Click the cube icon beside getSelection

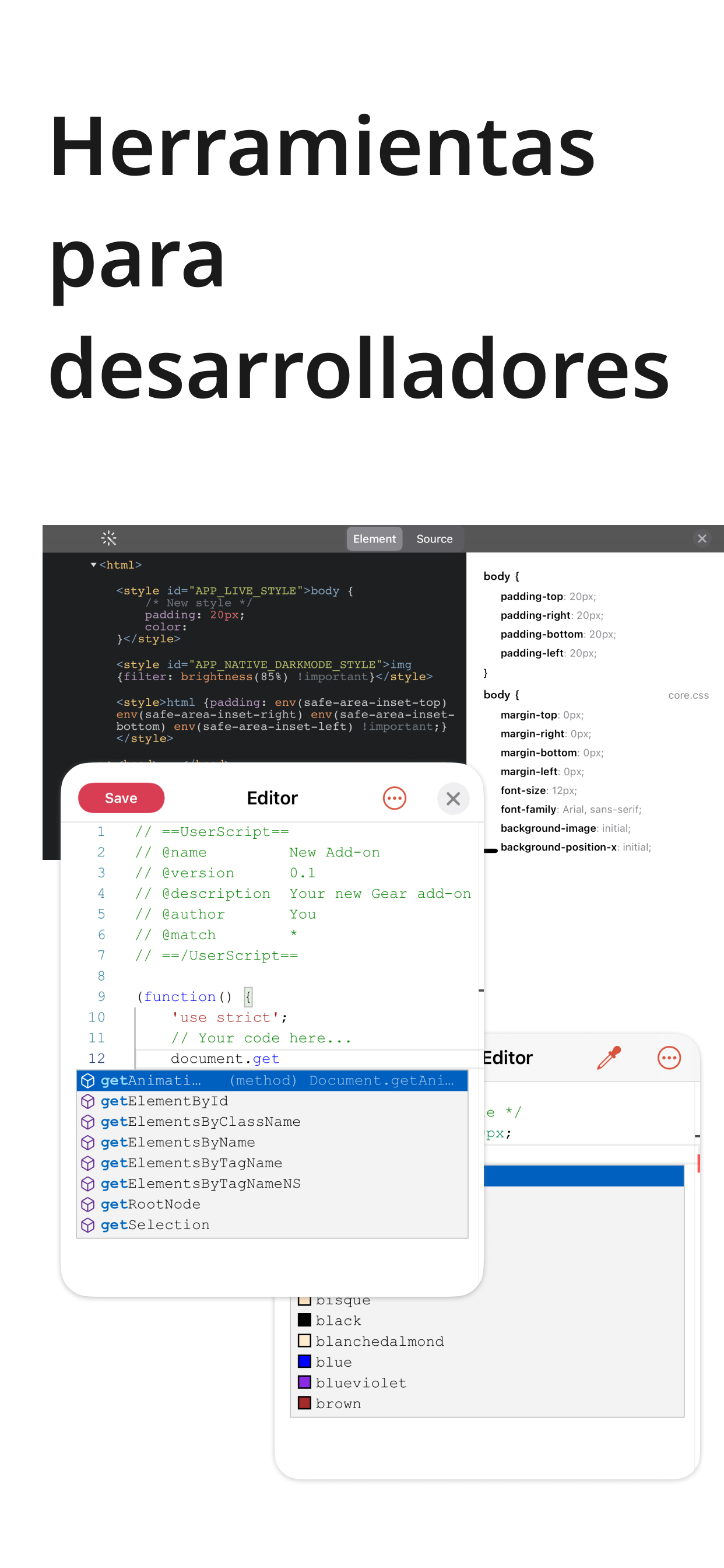(87, 1226)
